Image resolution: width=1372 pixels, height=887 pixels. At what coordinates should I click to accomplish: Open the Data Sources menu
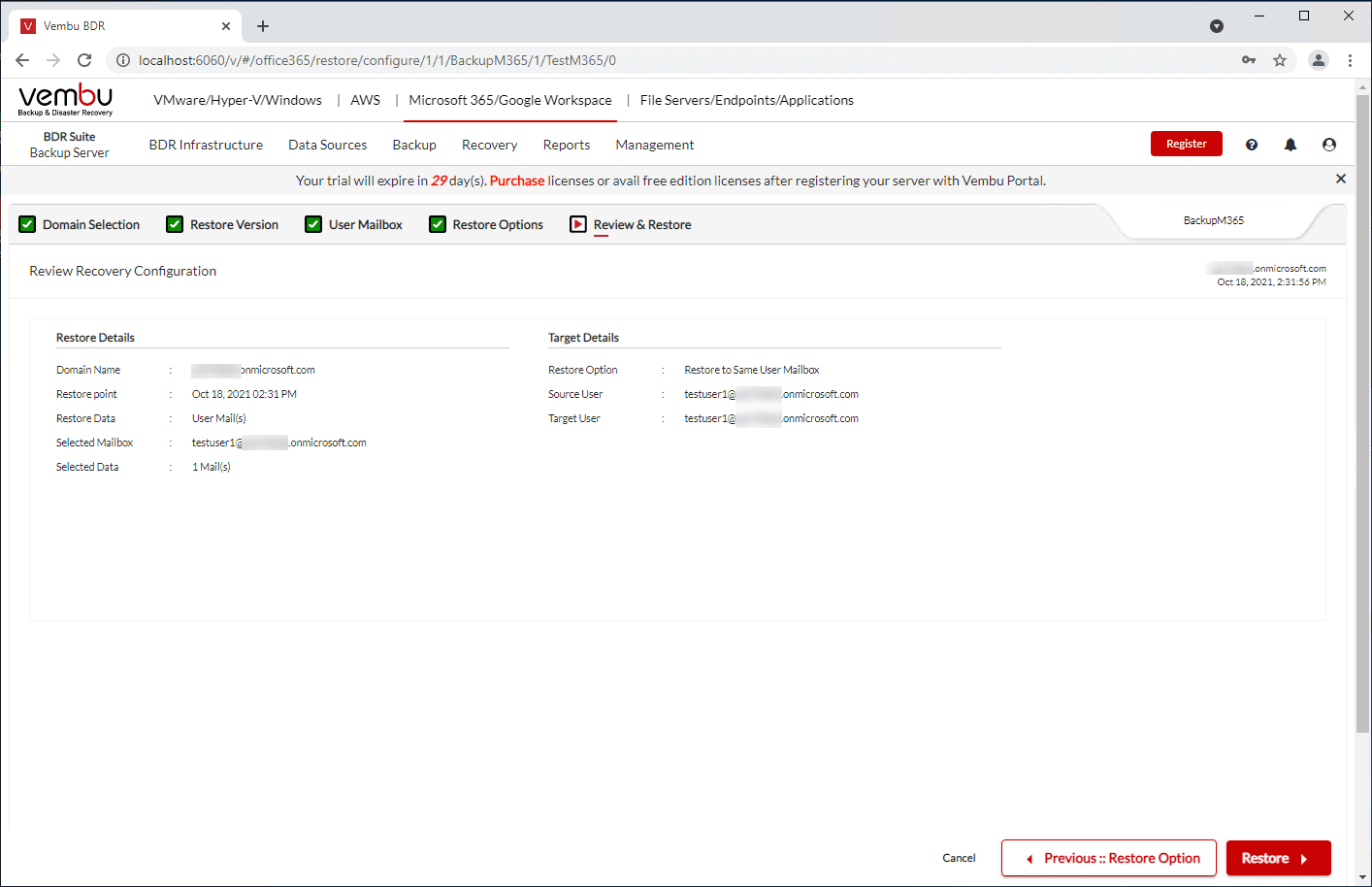tap(328, 145)
